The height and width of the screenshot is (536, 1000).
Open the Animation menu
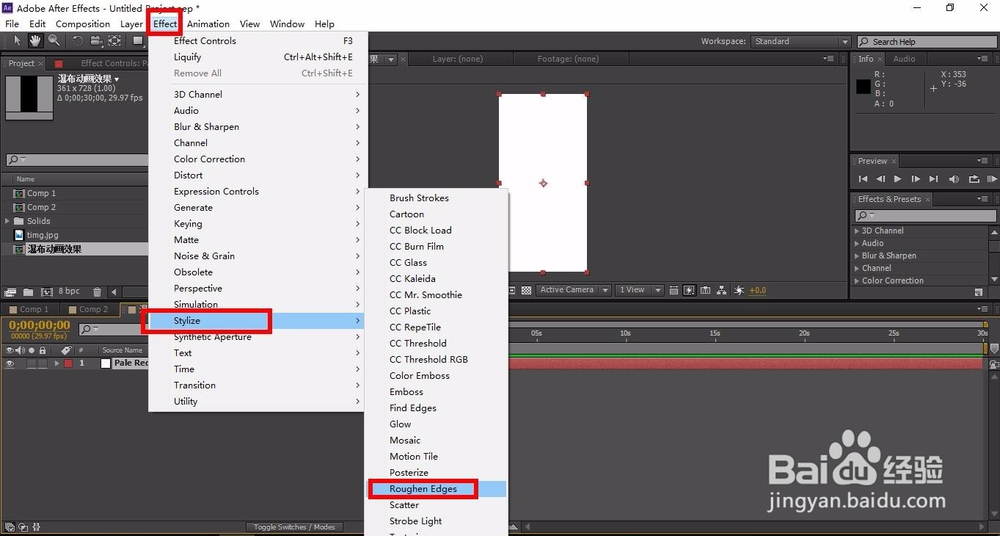(x=208, y=24)
